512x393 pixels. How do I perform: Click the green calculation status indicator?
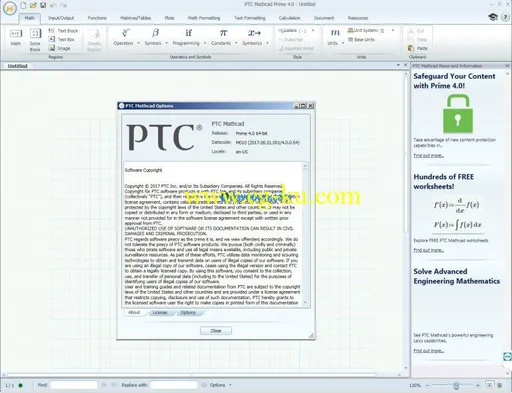coord(21,385)
